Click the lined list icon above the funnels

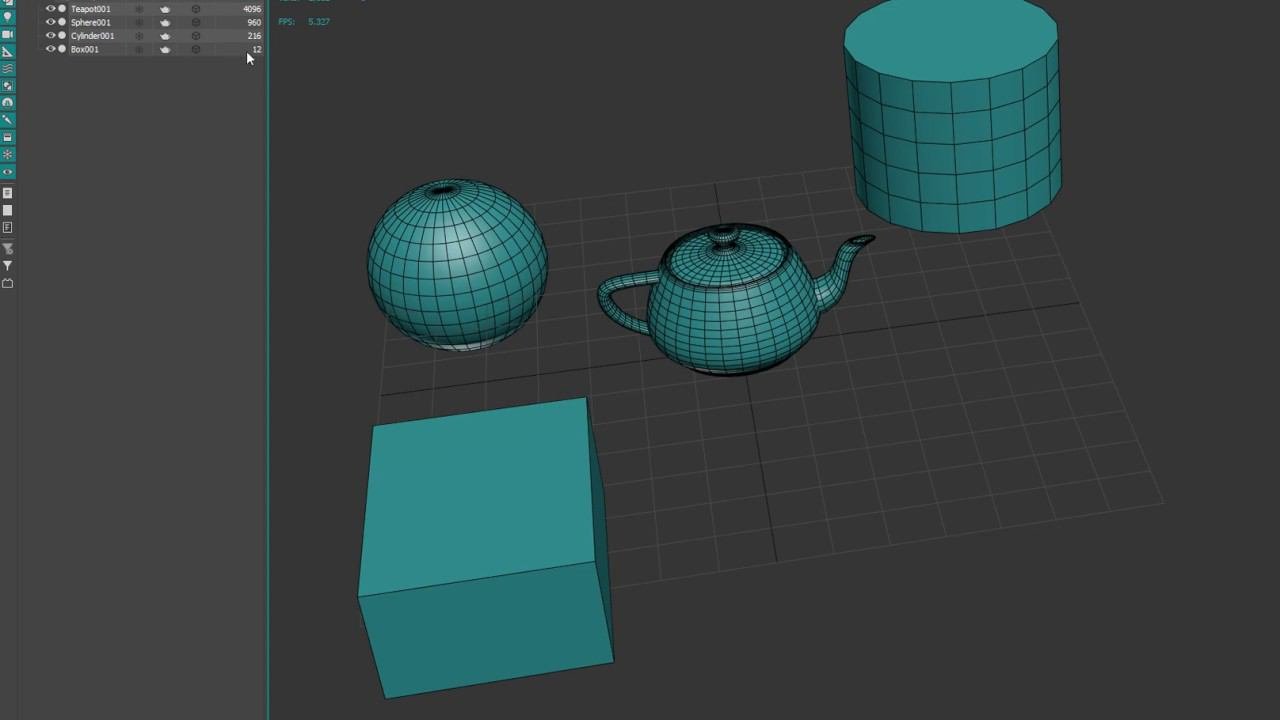8,228
